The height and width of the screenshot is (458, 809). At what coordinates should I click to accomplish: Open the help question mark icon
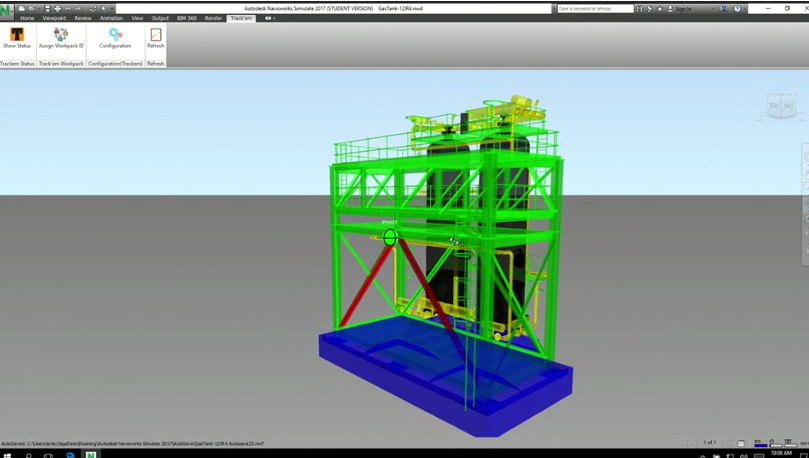(x=738, y=8)
